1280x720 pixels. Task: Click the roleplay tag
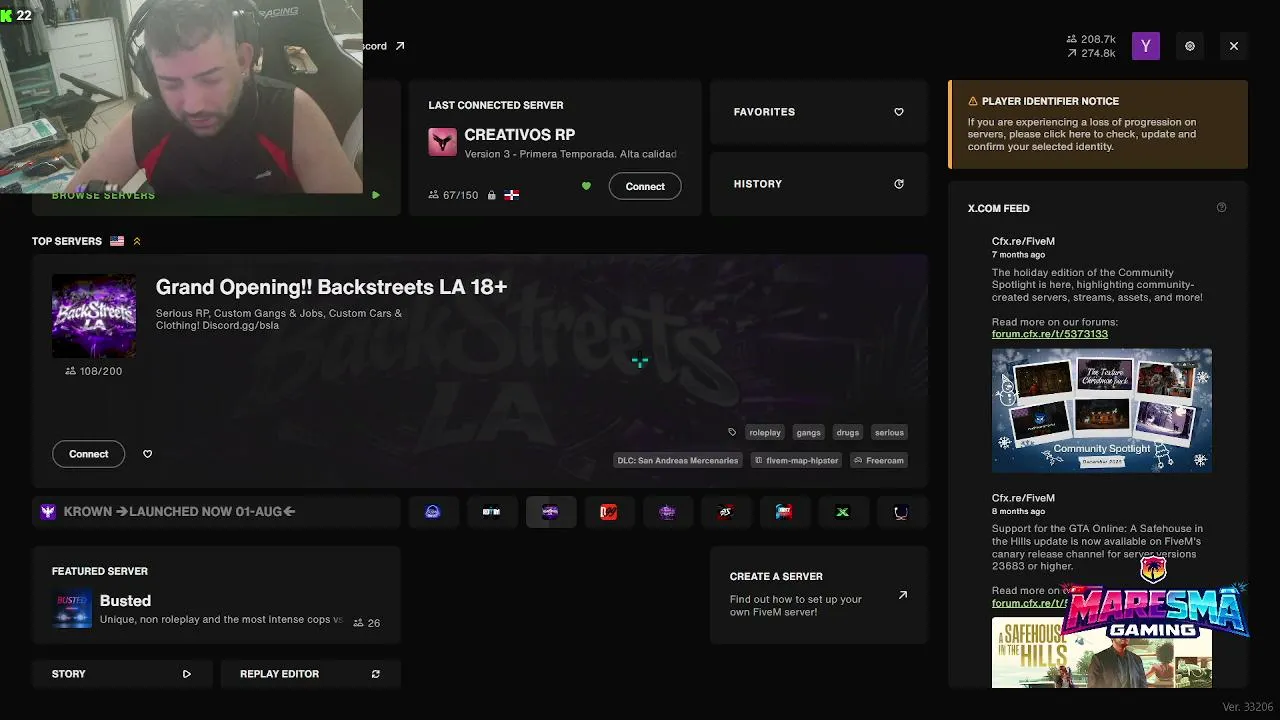tap(765, 433)
